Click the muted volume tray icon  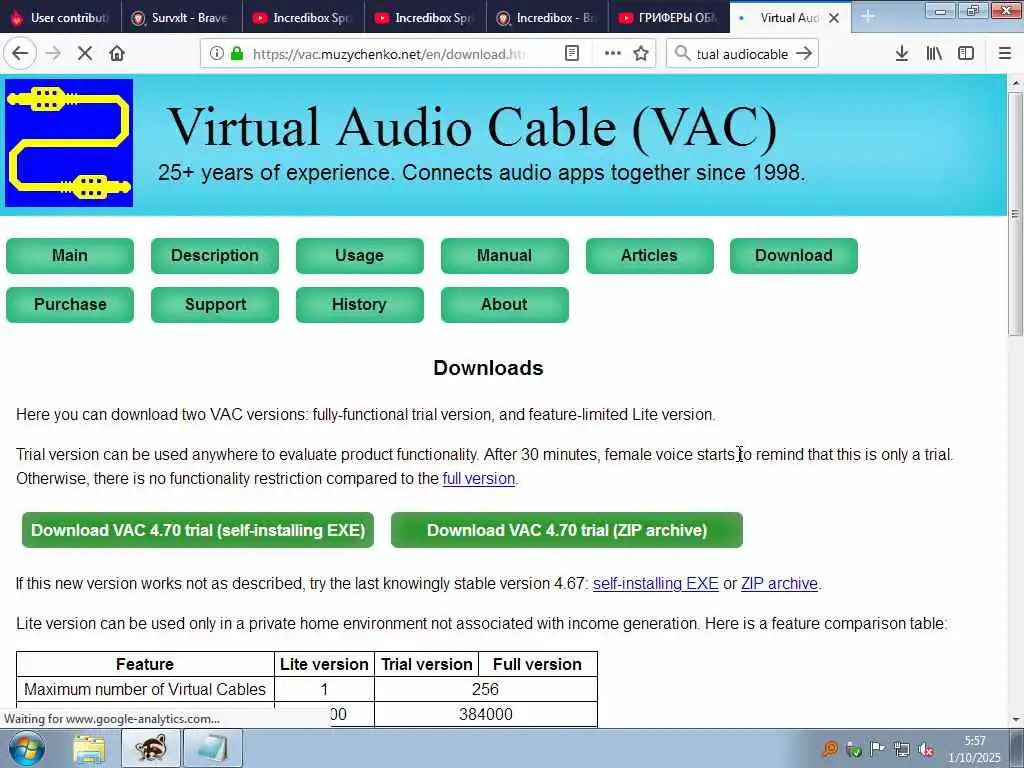(x=925, y=749)
